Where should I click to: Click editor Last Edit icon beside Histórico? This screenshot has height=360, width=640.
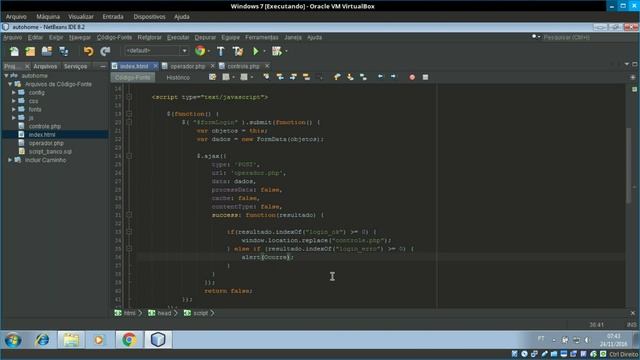click(x=212, y=77)
